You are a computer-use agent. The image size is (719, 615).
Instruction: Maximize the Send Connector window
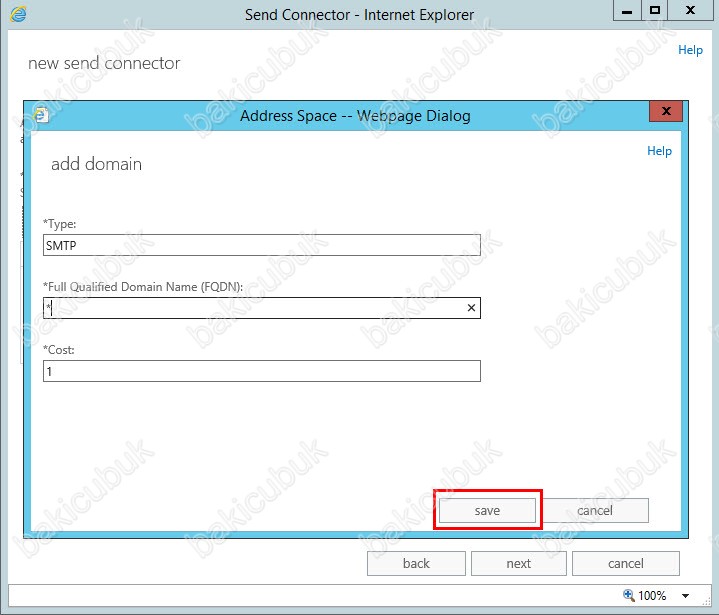tap(655, 11)
